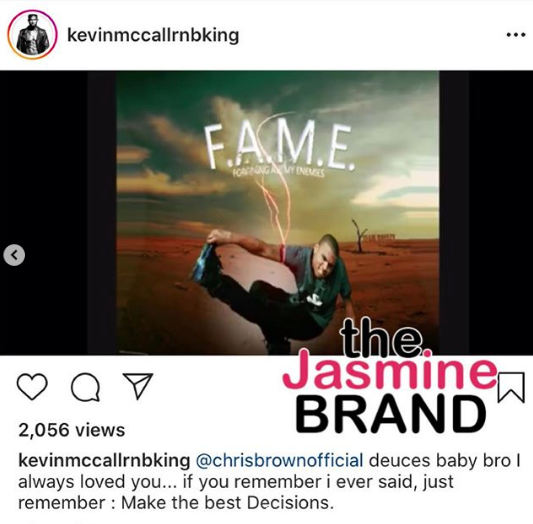Click the caption text 'Make the best Decisions'
Viewport: 533px width, 524px height.
[x=225, y=503]
